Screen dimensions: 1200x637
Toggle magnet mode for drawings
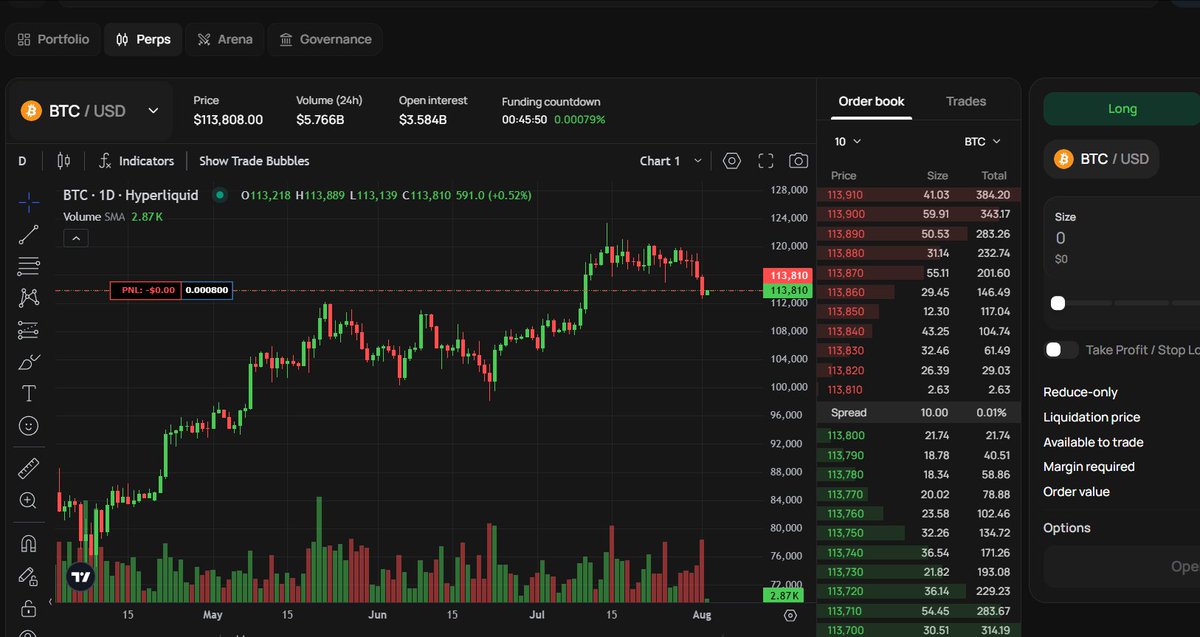(29, 544)
